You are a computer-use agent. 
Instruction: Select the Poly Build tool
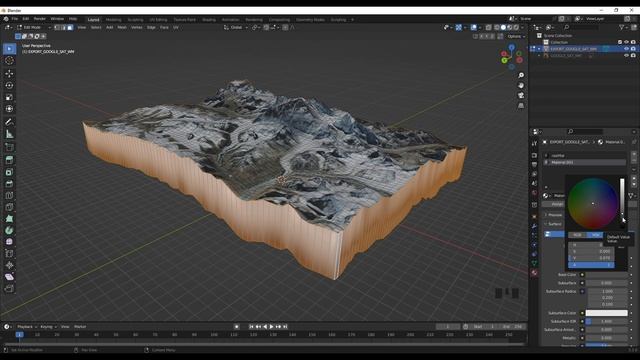pyautogui.click(x=9, y=219)
